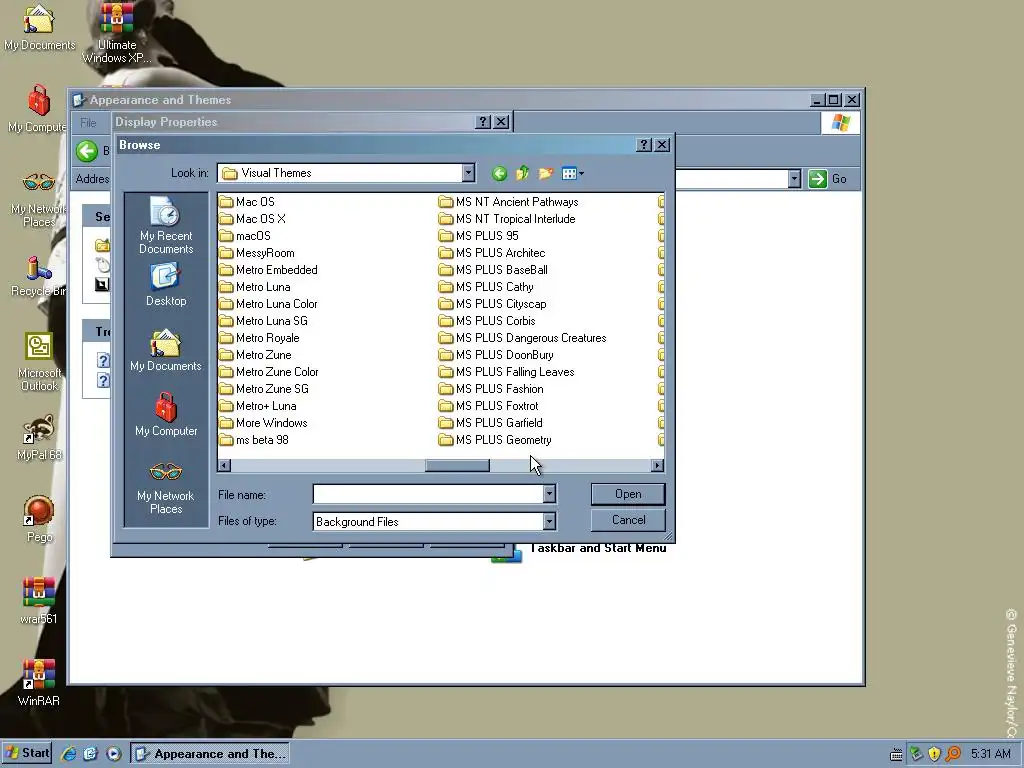This screenshot has height=768, width=1024.
Task: Click security shield icon in system tray
Action: click(935, 754)
